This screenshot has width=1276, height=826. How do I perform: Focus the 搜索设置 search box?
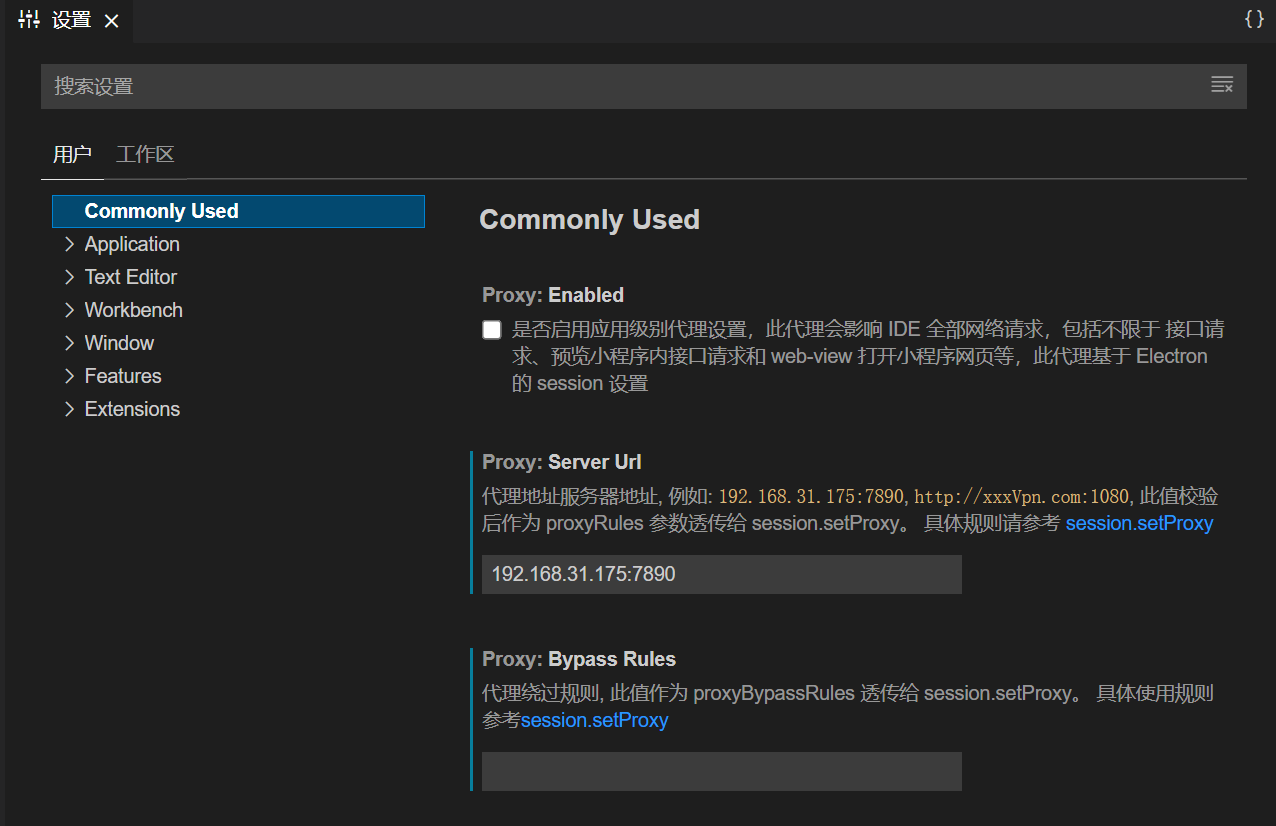(x=620, y=86)
